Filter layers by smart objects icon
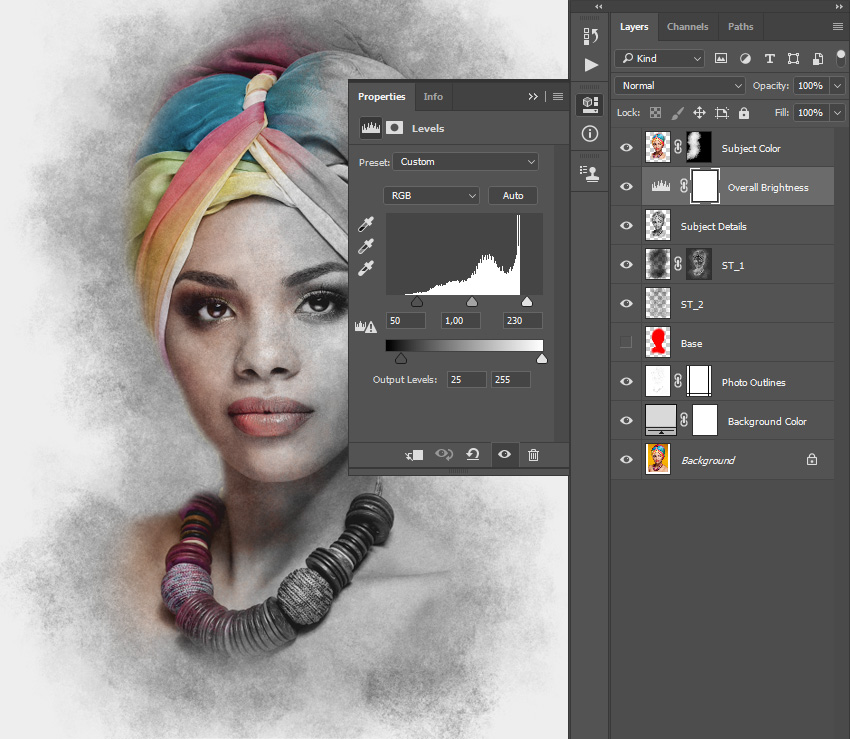Image resolution: width=850 pixels, height=739 pixels. click(x=818, y=59)
